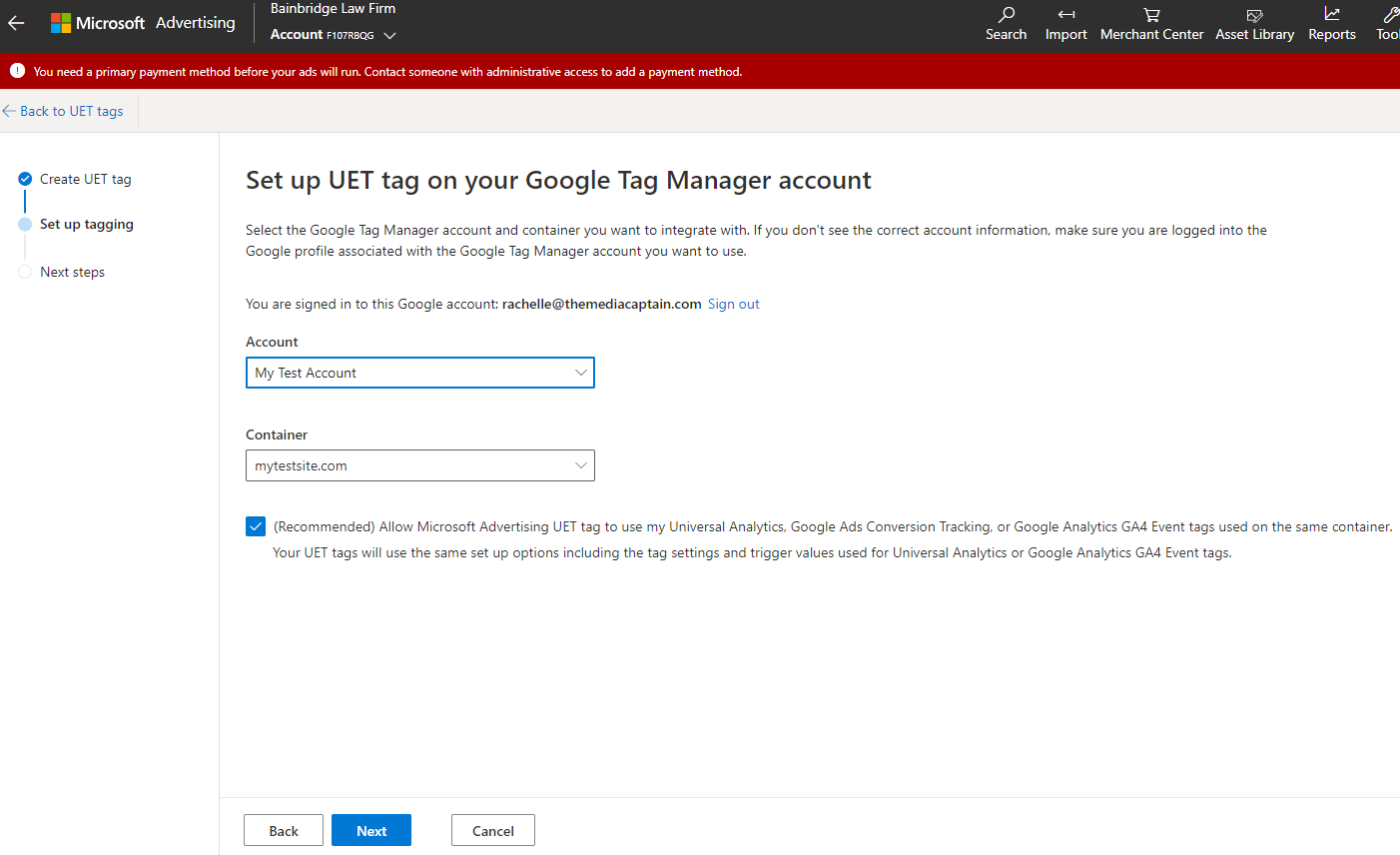
Task: Open the Reports menu
Action: [1331, 24]
